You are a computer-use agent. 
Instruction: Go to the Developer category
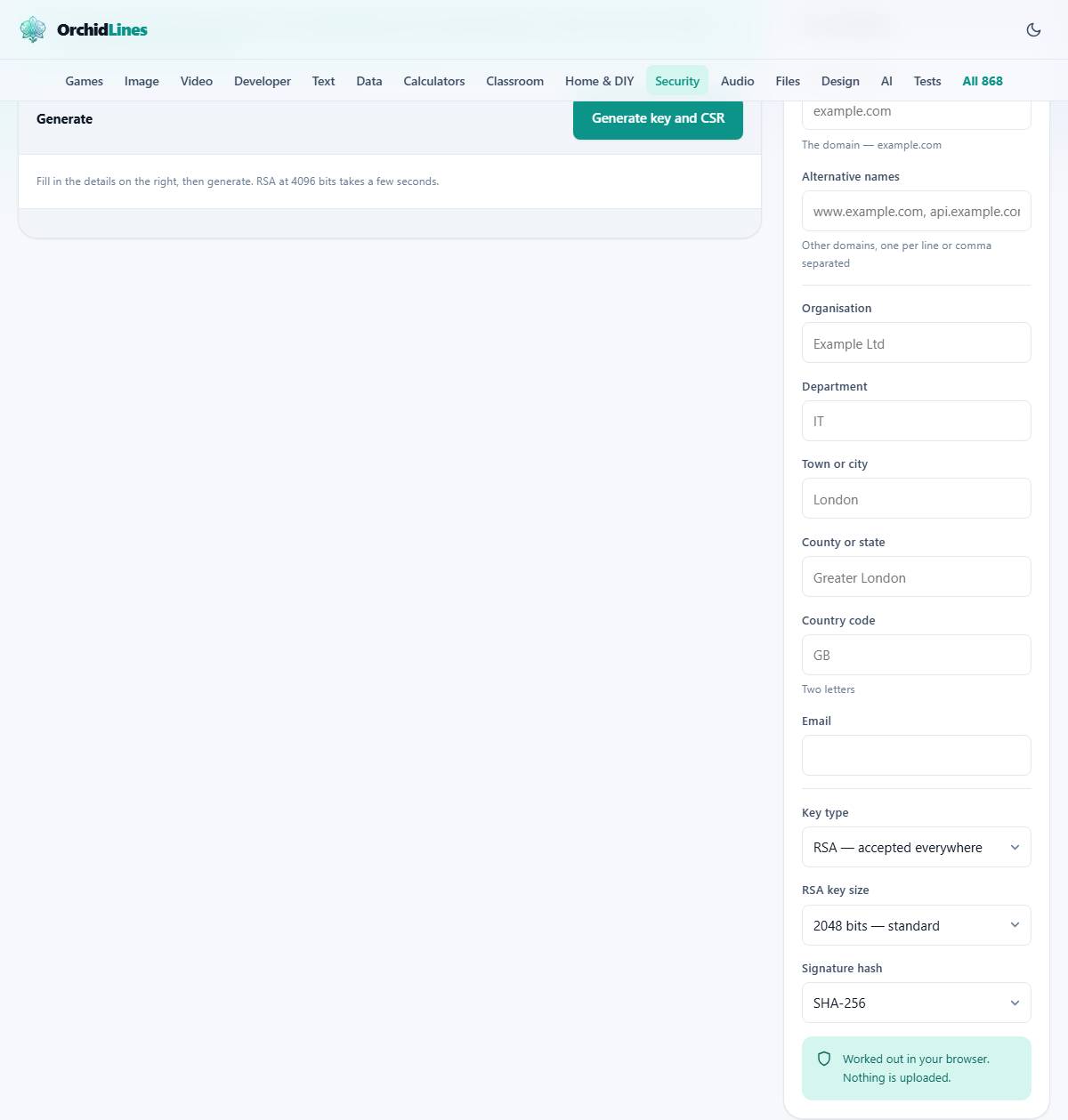[263, 81]
